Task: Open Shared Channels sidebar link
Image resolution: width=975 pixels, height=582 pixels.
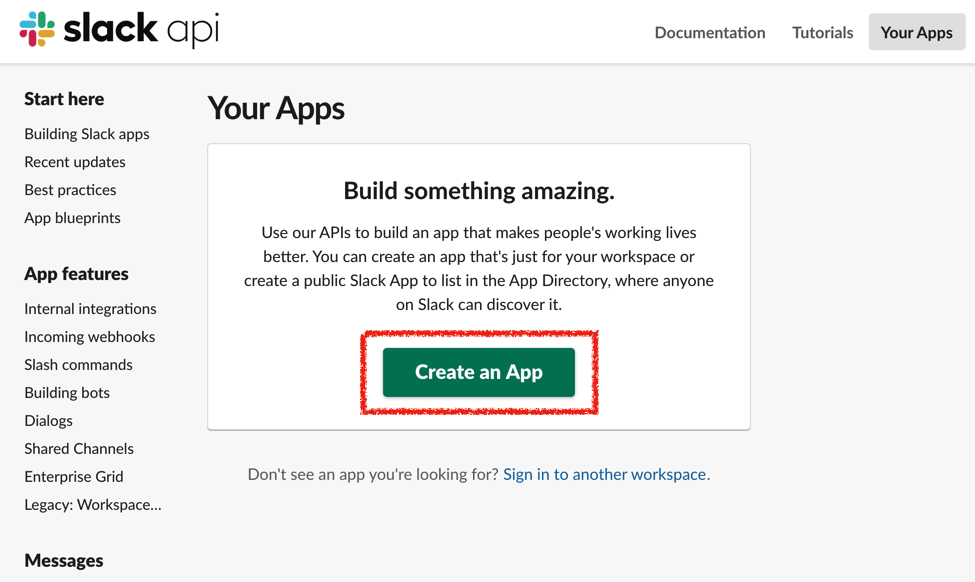Action: [79, 448]
